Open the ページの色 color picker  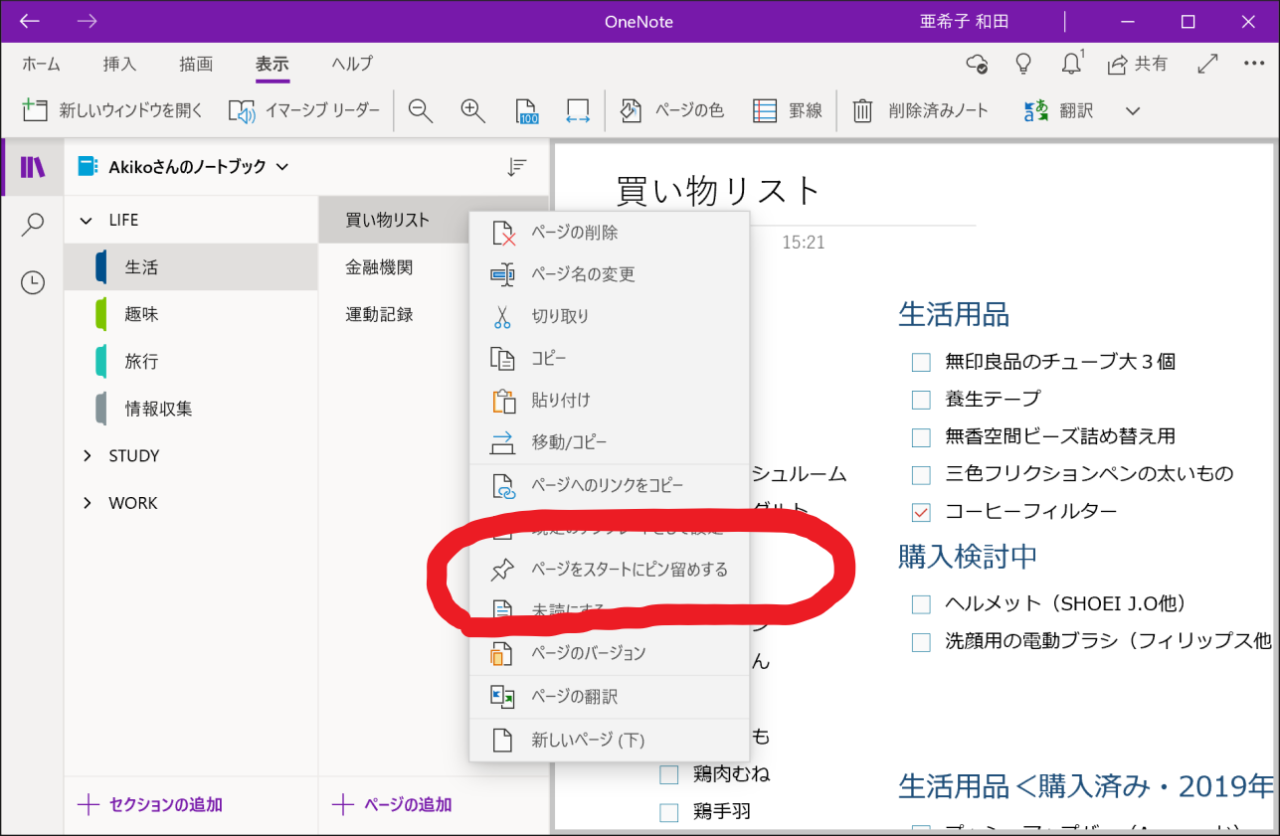(672, 111)
